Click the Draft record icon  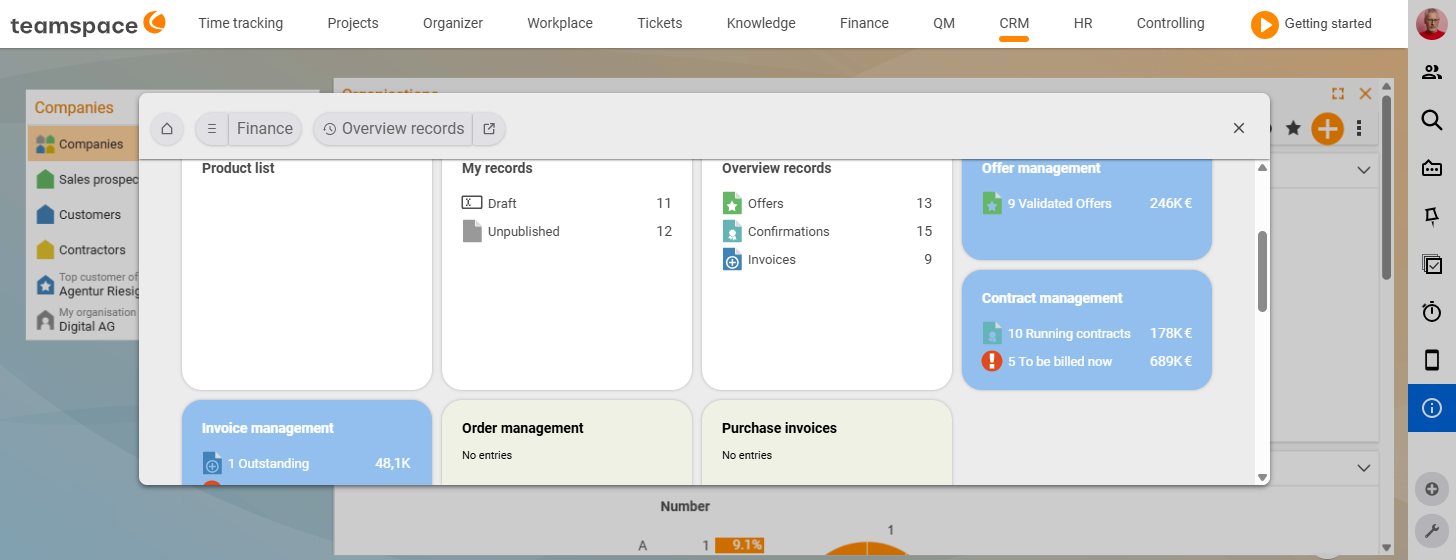[x=472, y=203]
